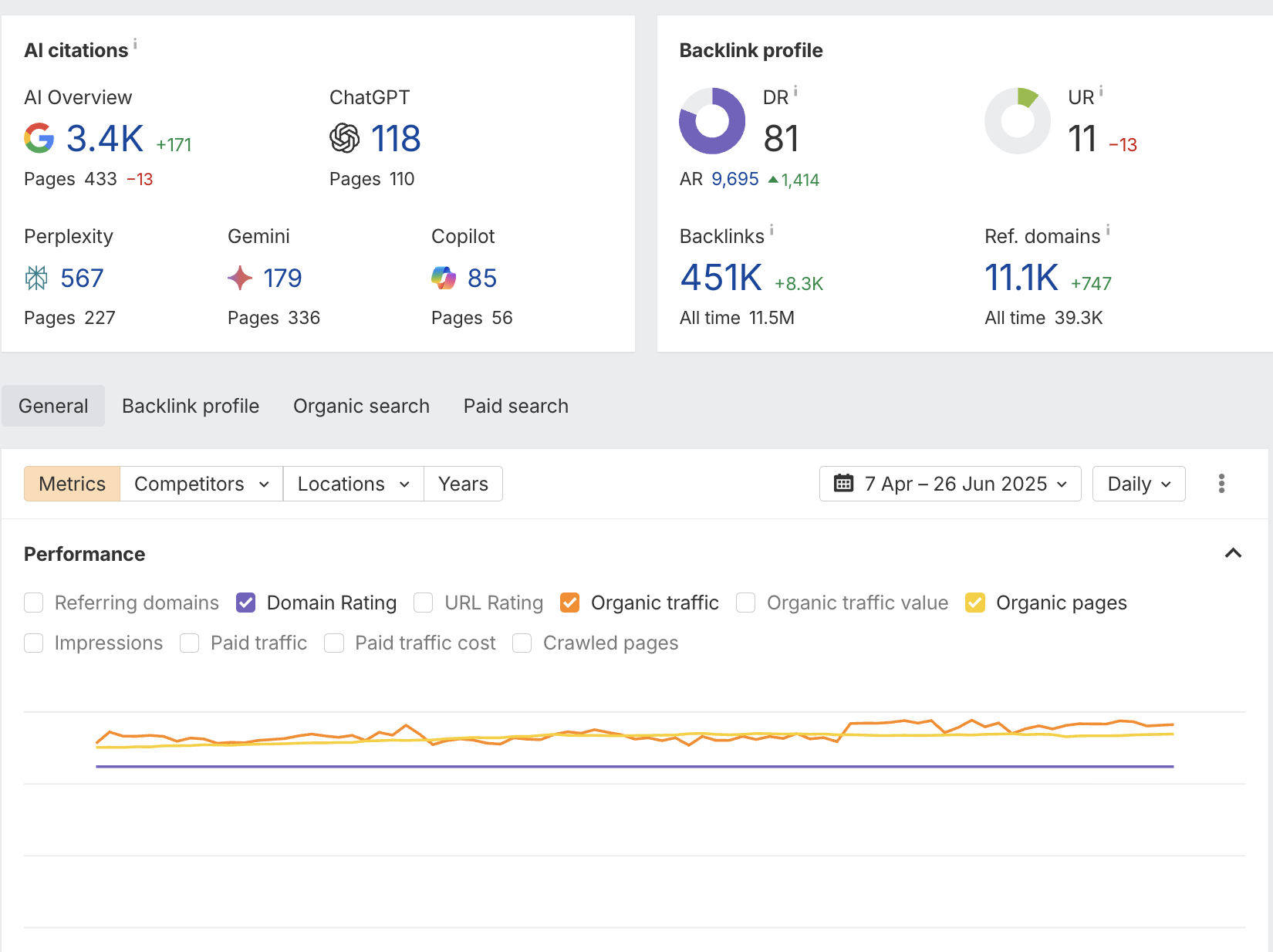
Task: Click the Perplexity icon
Action: 35,278
